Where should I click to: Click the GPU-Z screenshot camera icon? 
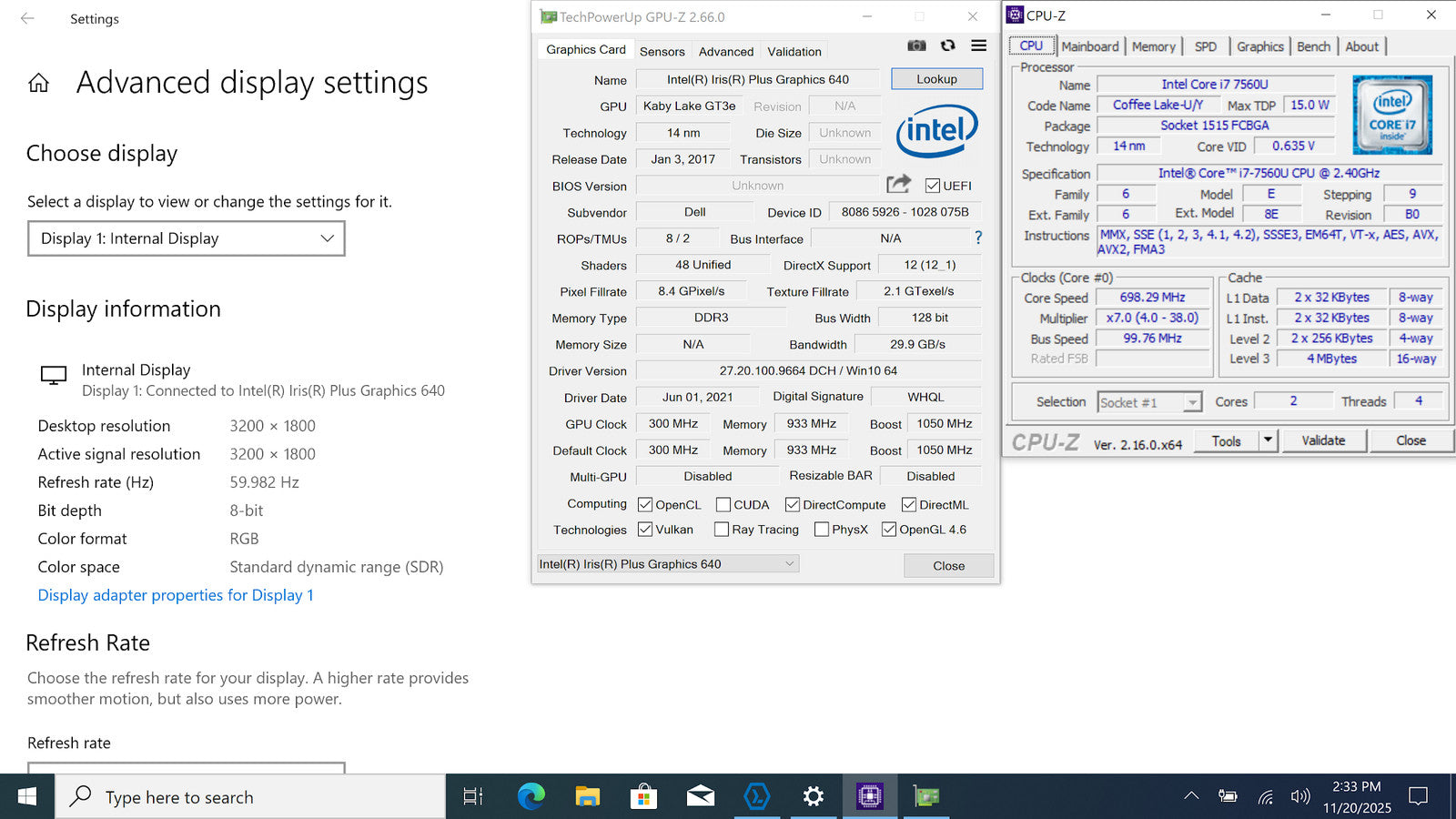pos(916,45)
